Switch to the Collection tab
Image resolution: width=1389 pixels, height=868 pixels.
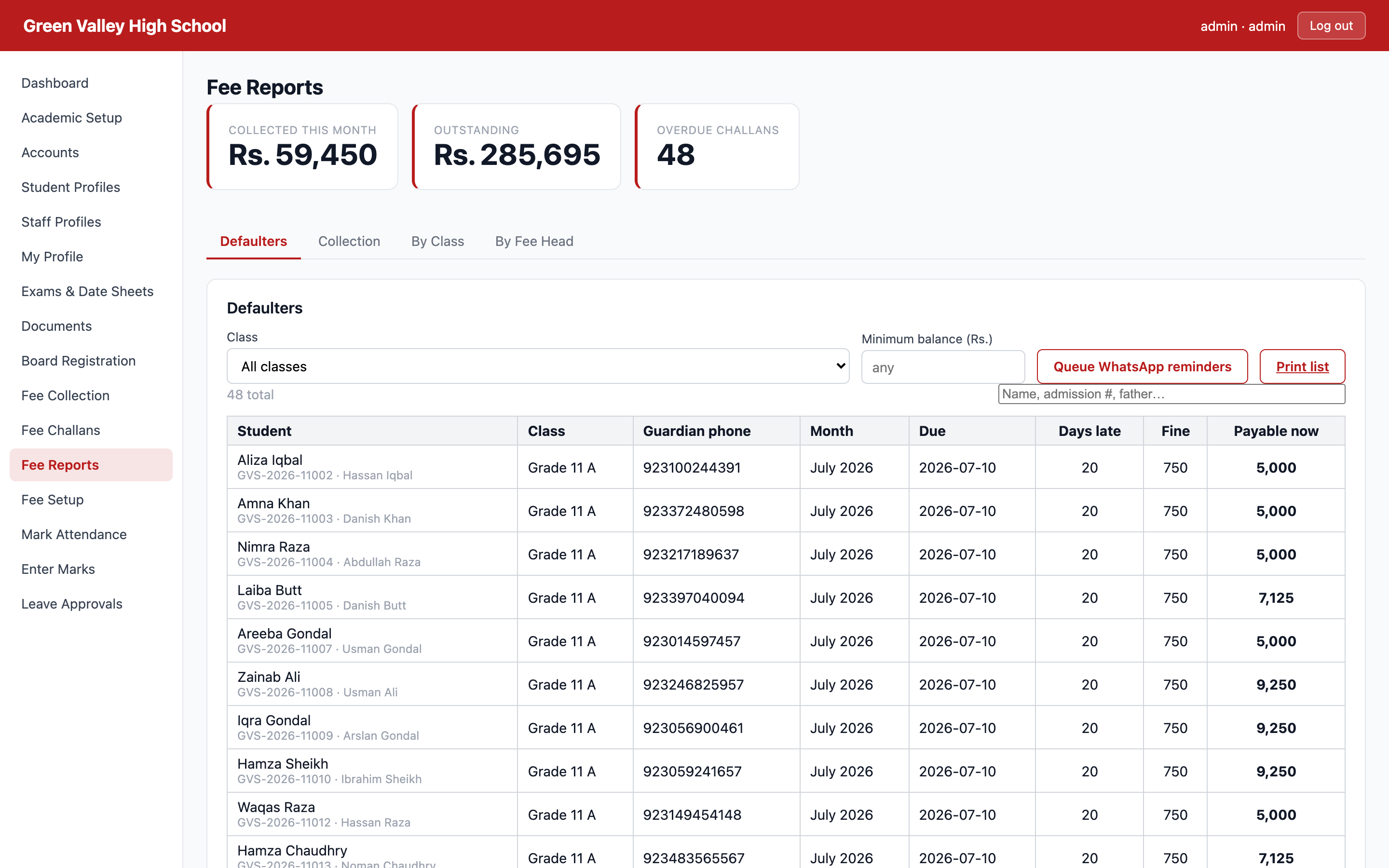click(349, 241)
